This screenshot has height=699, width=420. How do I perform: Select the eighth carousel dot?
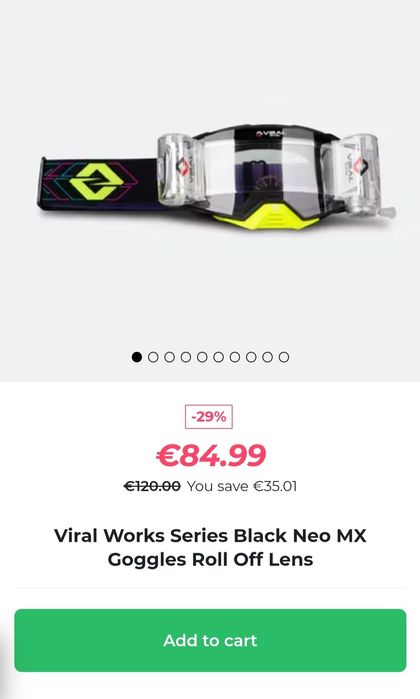(251, 357)
